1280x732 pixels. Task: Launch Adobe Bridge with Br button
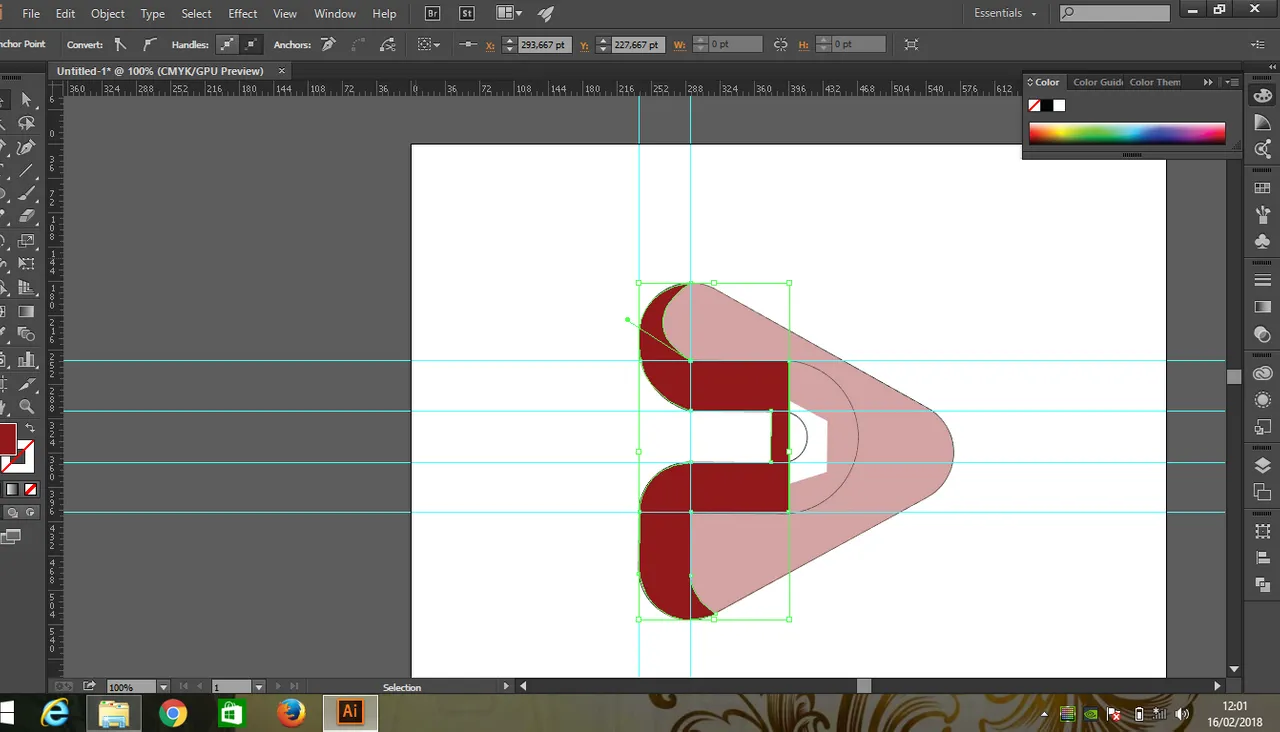click(x=432, y=13)
